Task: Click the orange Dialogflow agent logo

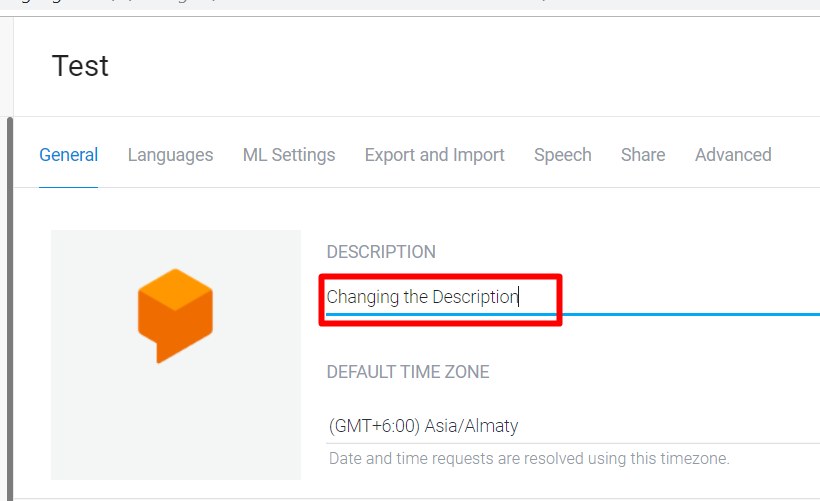Action: pyautogui.click(x=175, y=315)
